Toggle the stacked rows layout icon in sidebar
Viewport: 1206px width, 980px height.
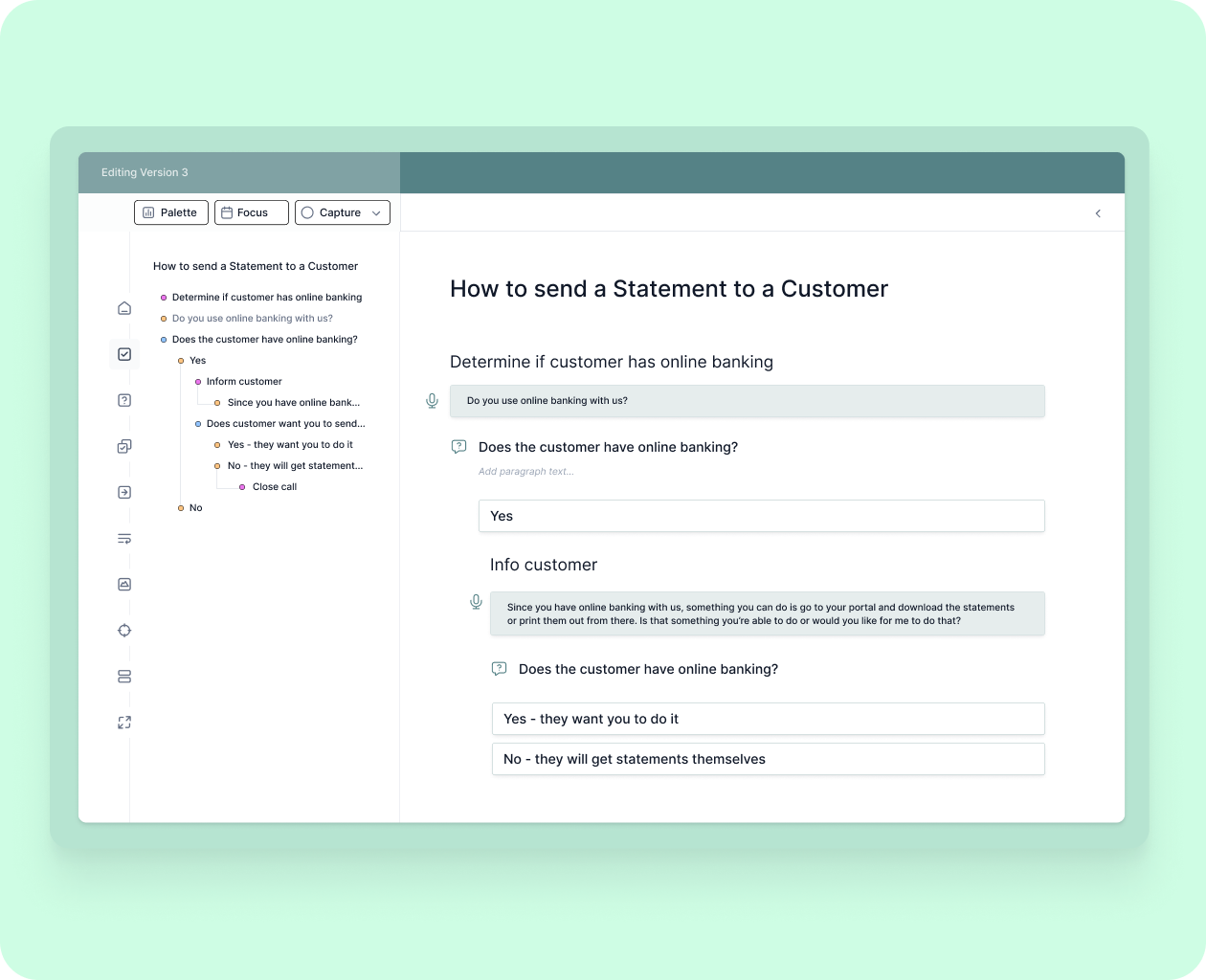coord(123,676)
